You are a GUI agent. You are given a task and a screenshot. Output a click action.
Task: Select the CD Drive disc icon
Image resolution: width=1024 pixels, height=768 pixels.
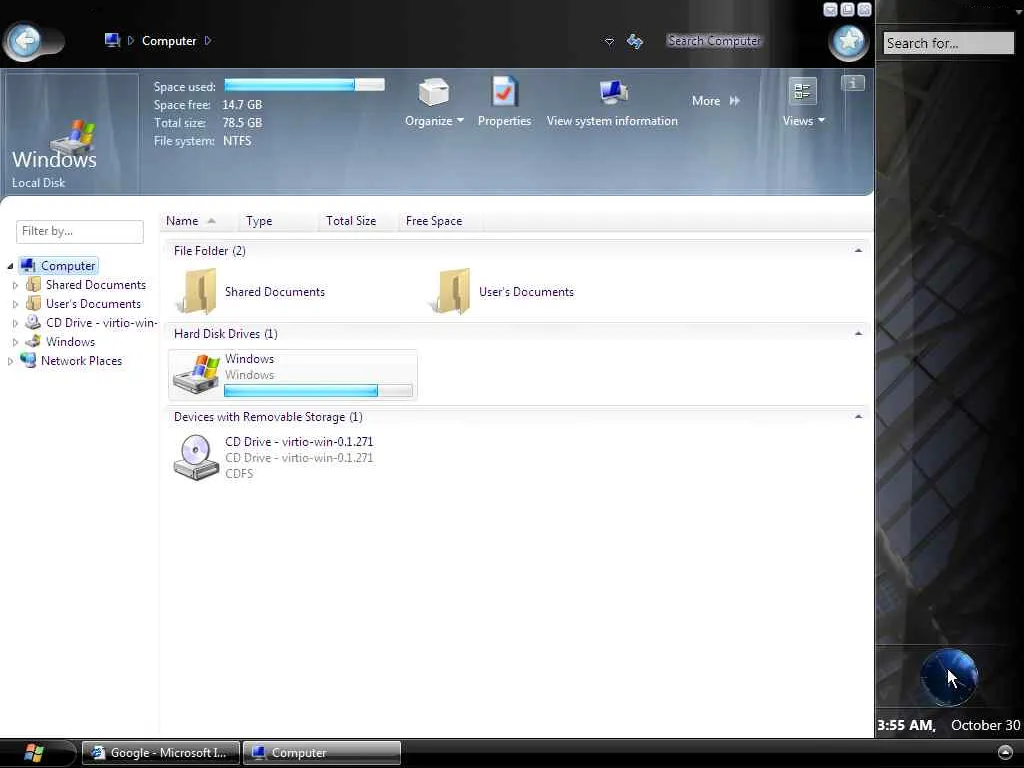[196, 457]
